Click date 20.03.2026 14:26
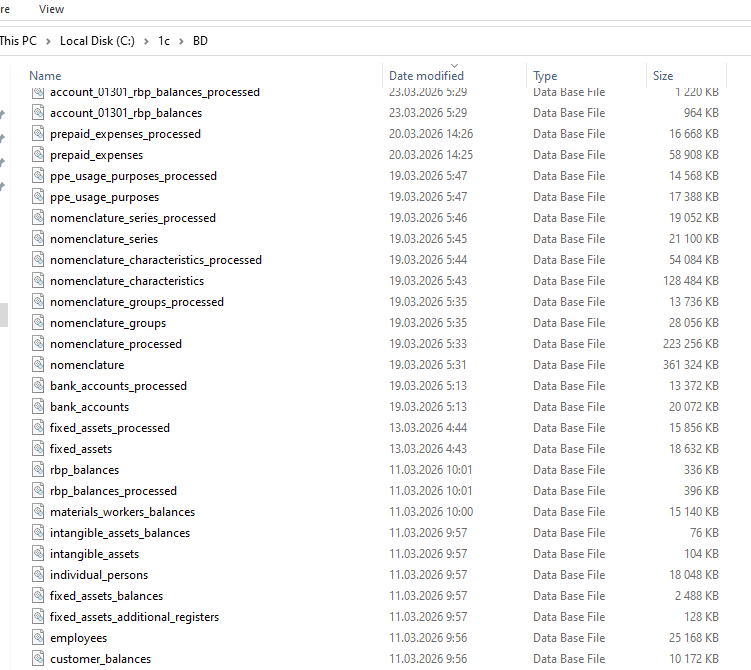Image resolution: width=751 pixels, height=670 pixels. (x=431, y=134)
